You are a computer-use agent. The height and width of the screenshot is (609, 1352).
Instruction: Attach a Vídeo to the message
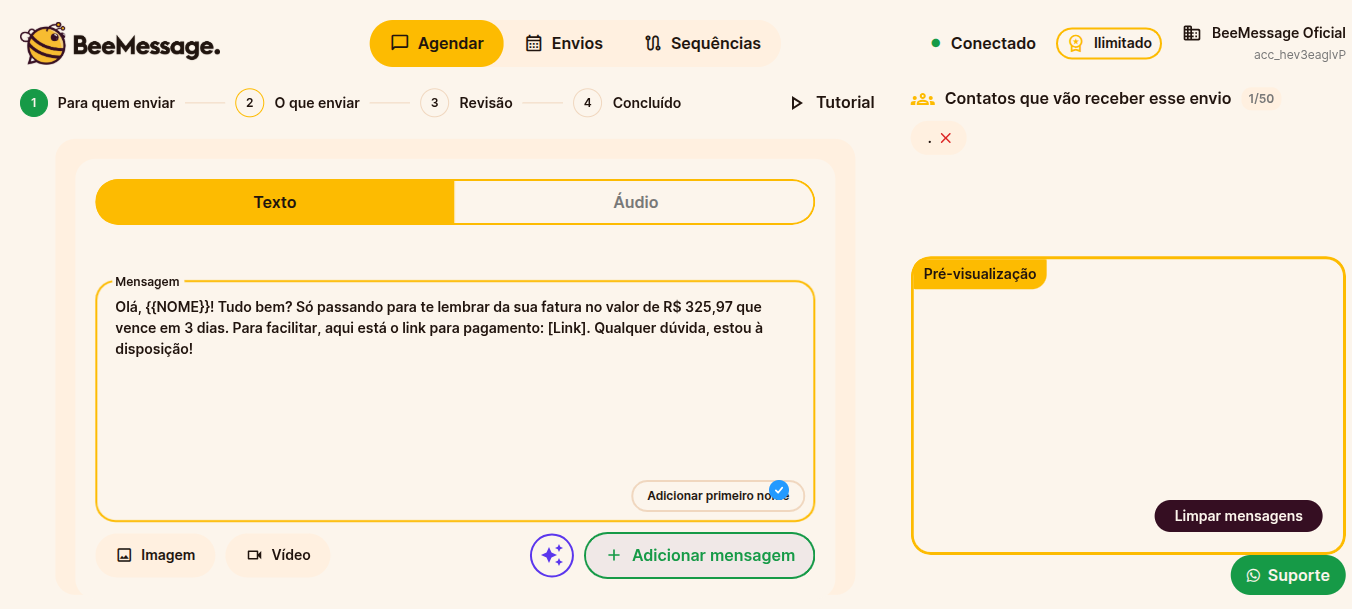pyautogui.click(x=278, y=555)
